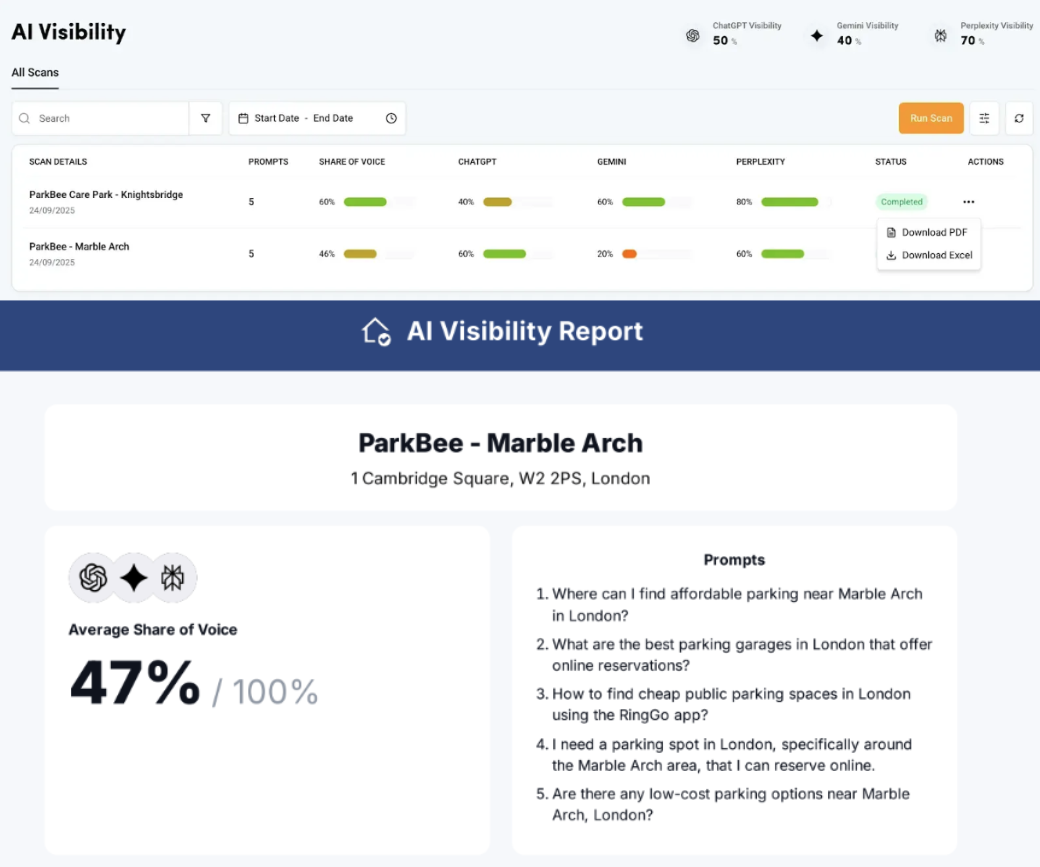Viewport: 1040px width, 867px height.
Task: Click the CHATGPT column header
Action: (x=477, y=162)
